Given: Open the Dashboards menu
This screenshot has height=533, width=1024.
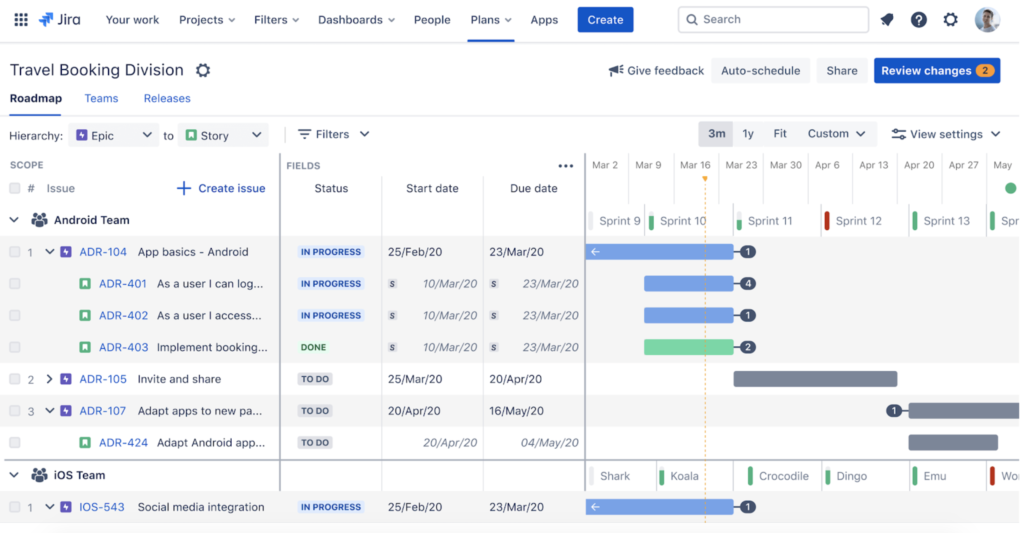Looking at the screenshot, I should click(356, 20).
